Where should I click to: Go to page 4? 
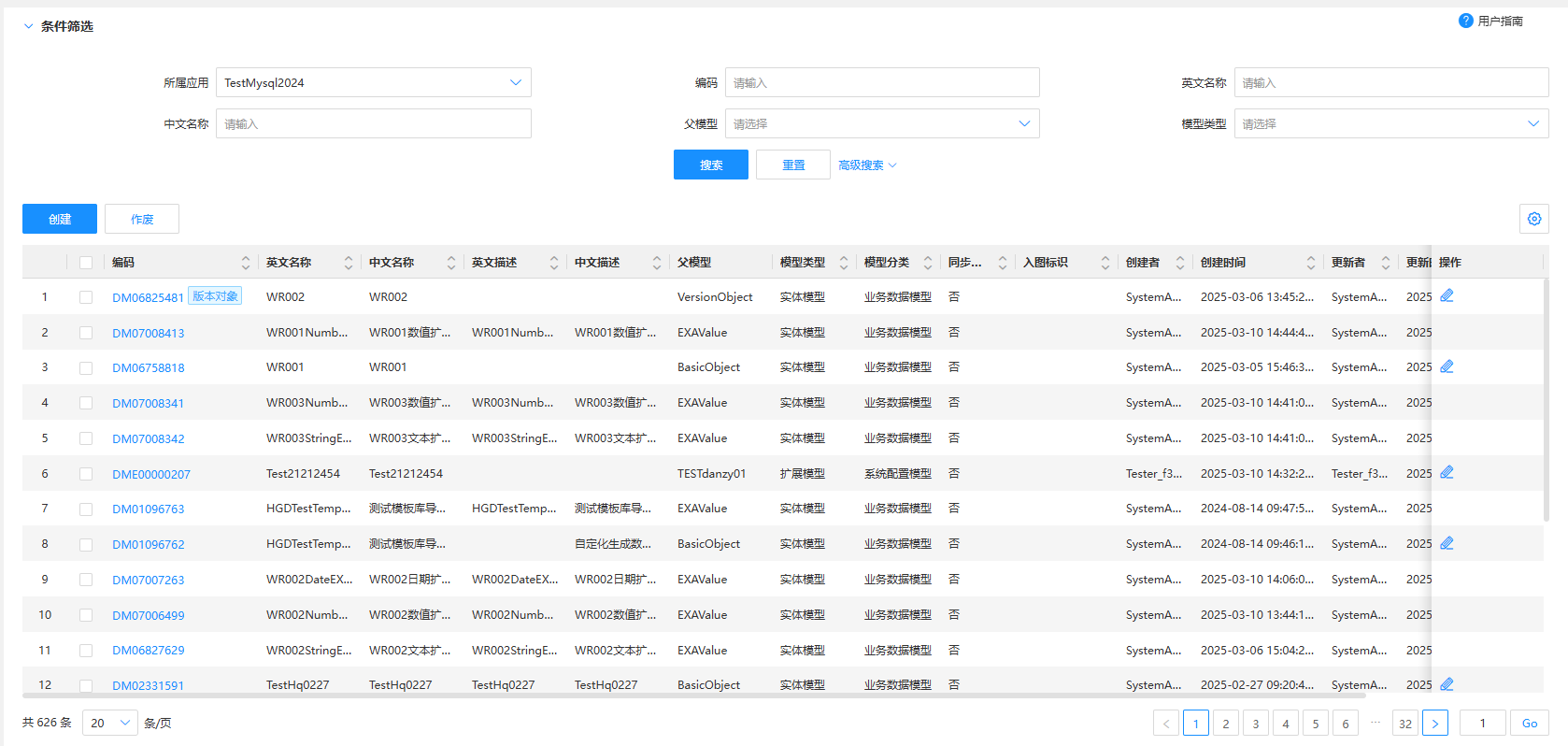coord(1286,723)
